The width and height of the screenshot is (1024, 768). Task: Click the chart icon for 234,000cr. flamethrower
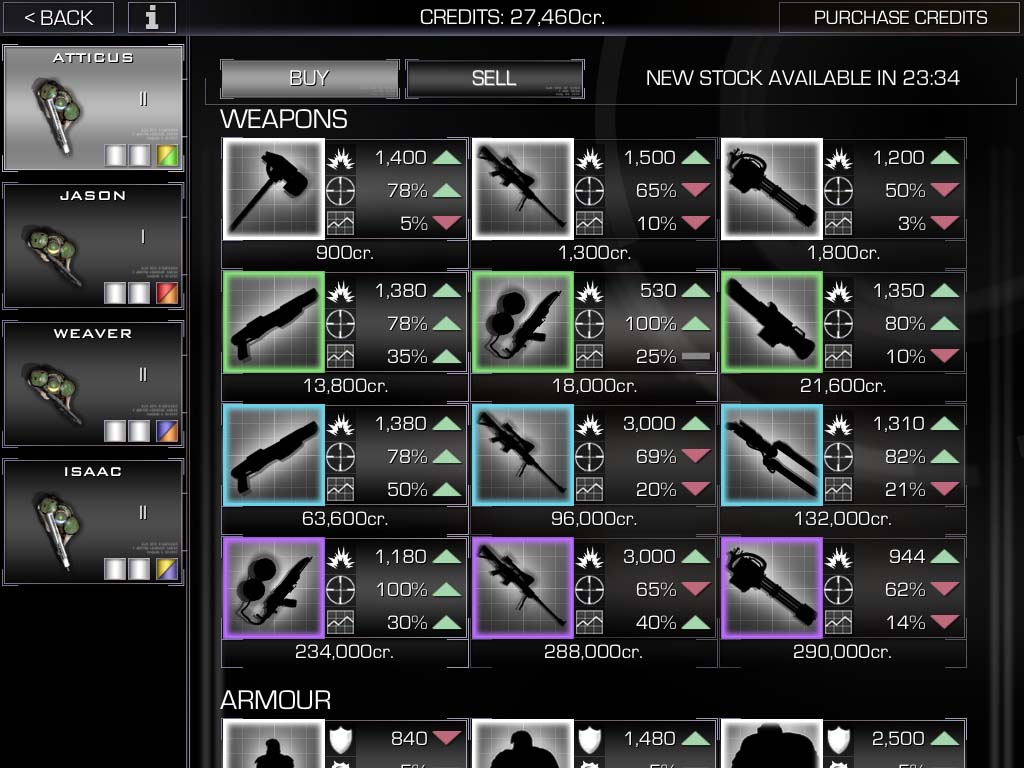click(x=340, y=622)
